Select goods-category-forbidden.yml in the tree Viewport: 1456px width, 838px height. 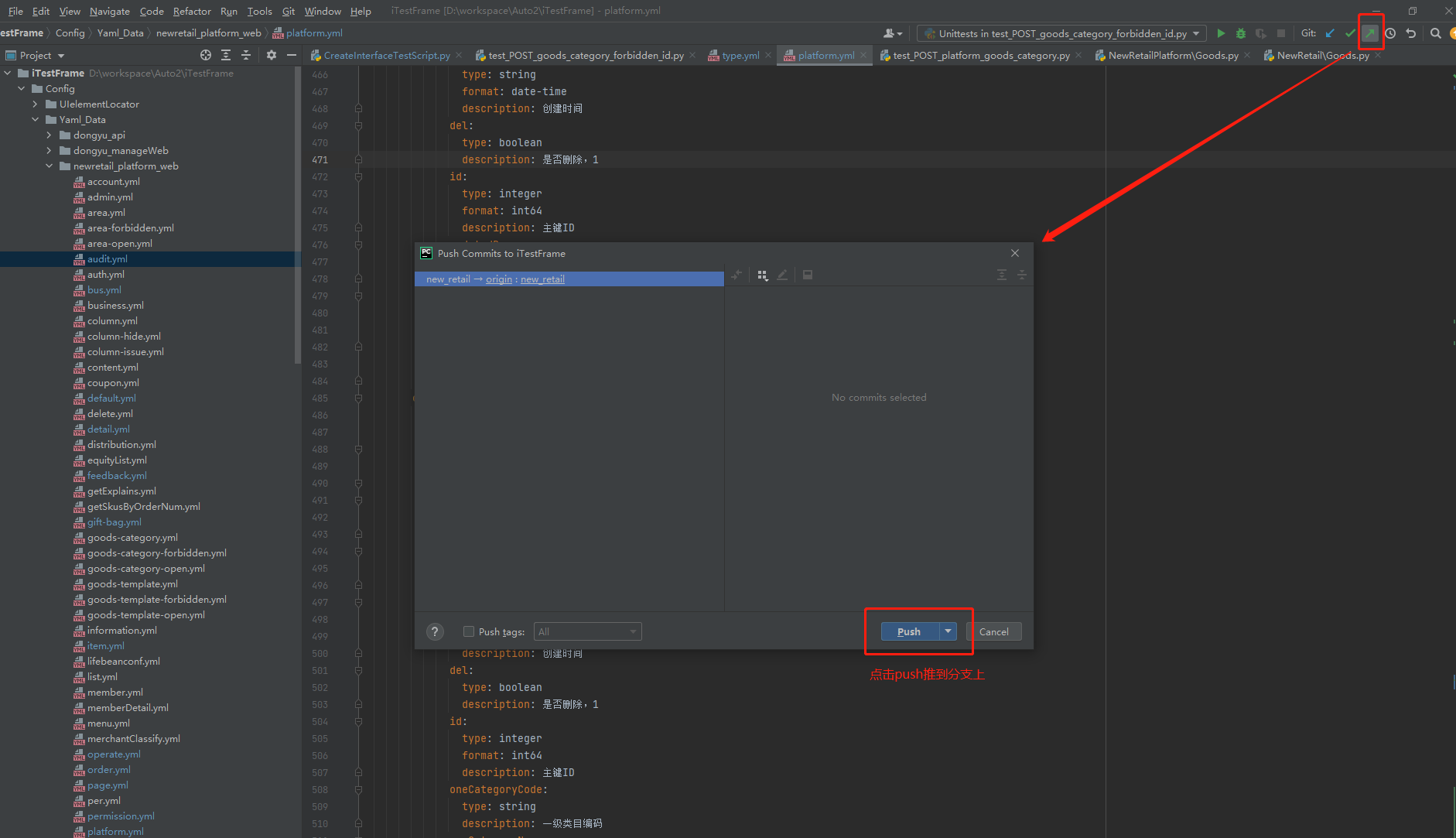tap(157, 552)
